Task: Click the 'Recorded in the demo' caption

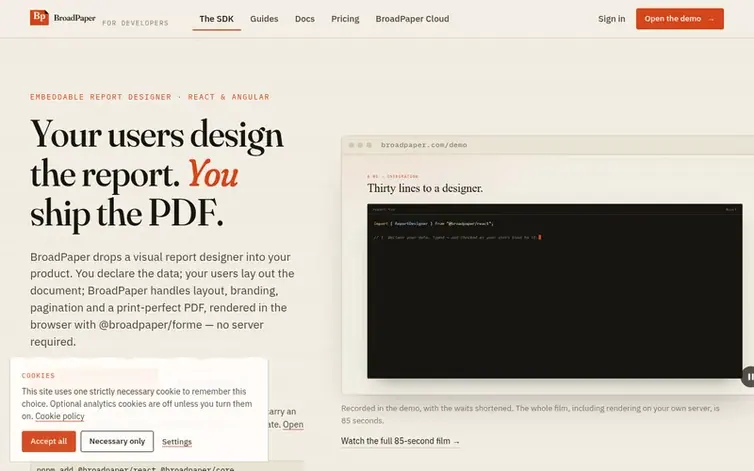Action: [x=530, y=414]
